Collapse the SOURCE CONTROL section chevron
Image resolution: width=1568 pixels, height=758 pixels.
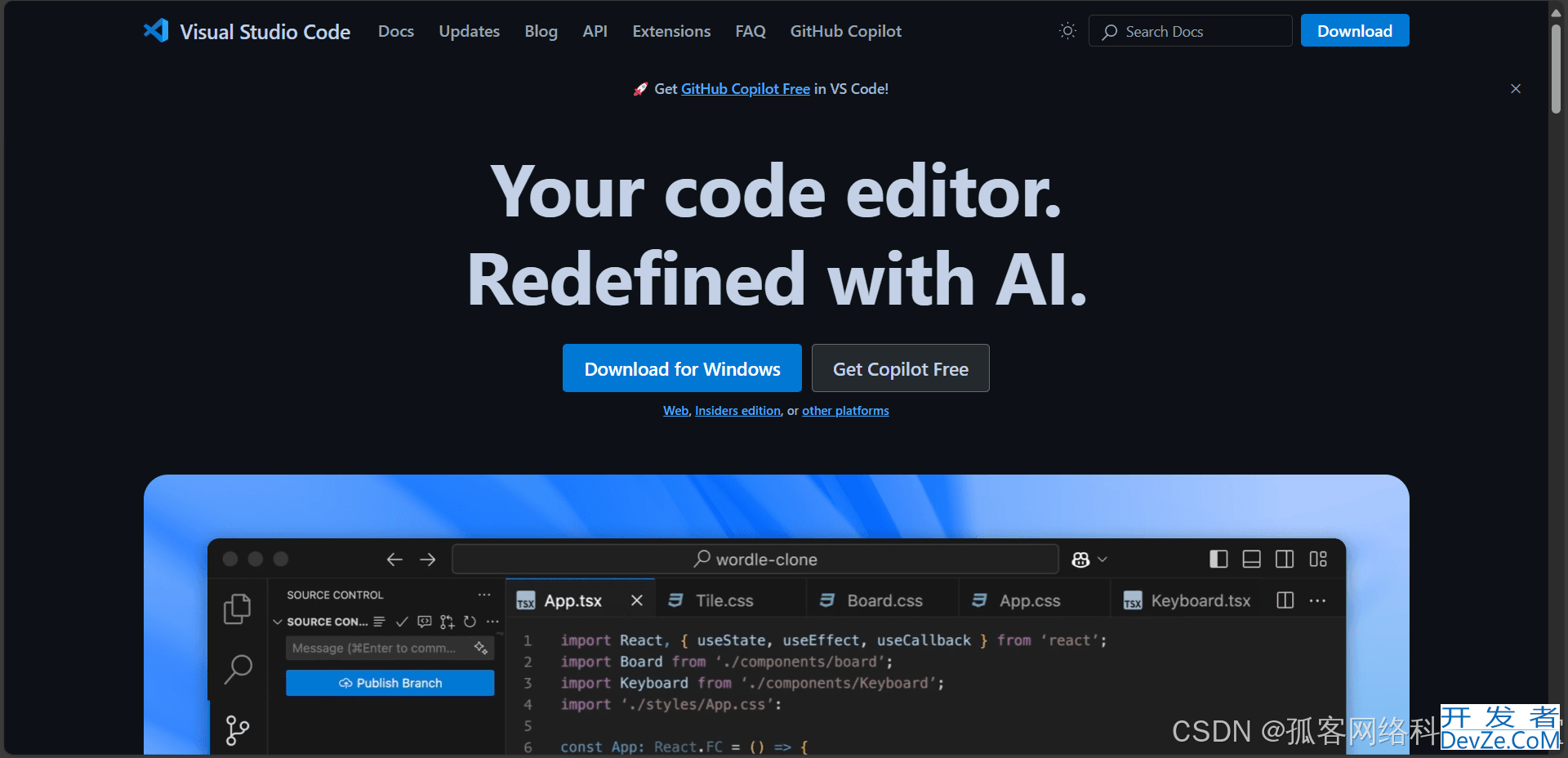(278, 622)
